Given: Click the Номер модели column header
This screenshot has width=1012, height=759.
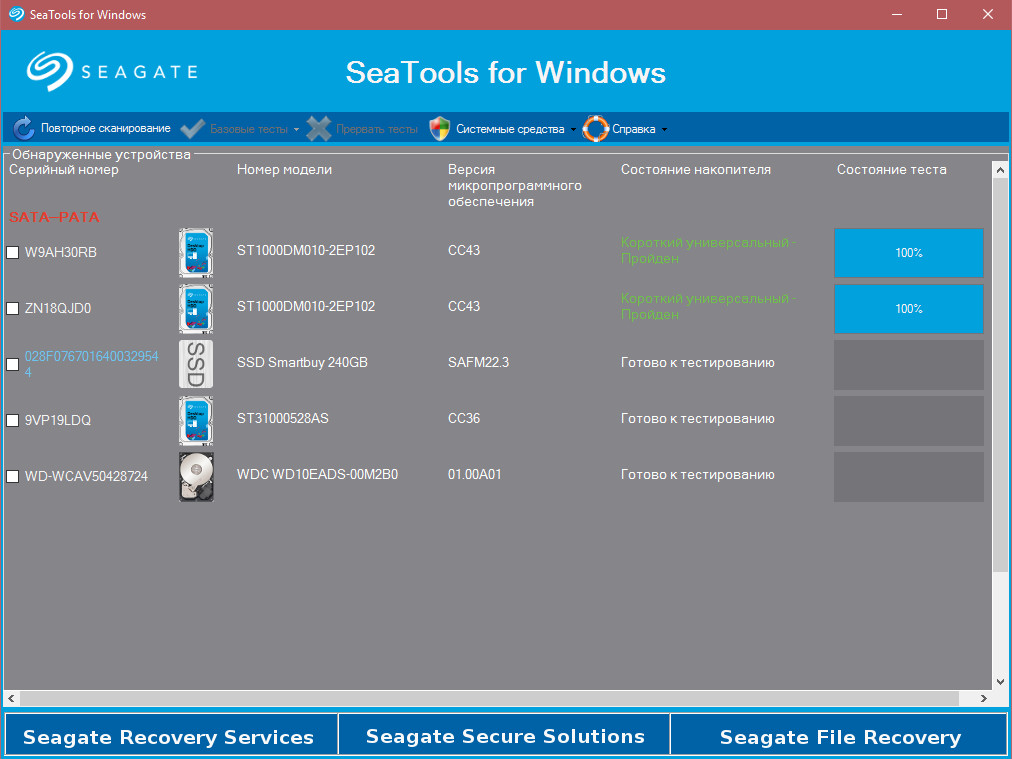Looking at the screenshot, I should (x=284, y=170).
